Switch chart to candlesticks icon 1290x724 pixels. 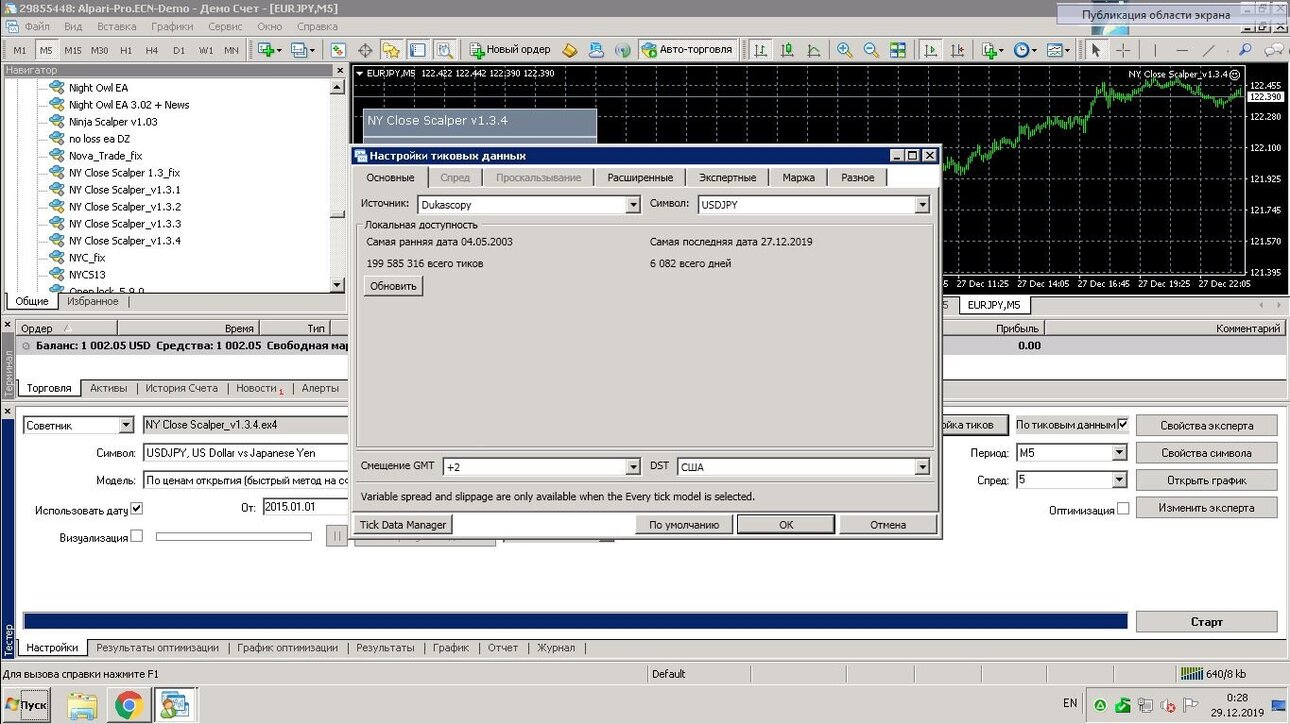788,49
